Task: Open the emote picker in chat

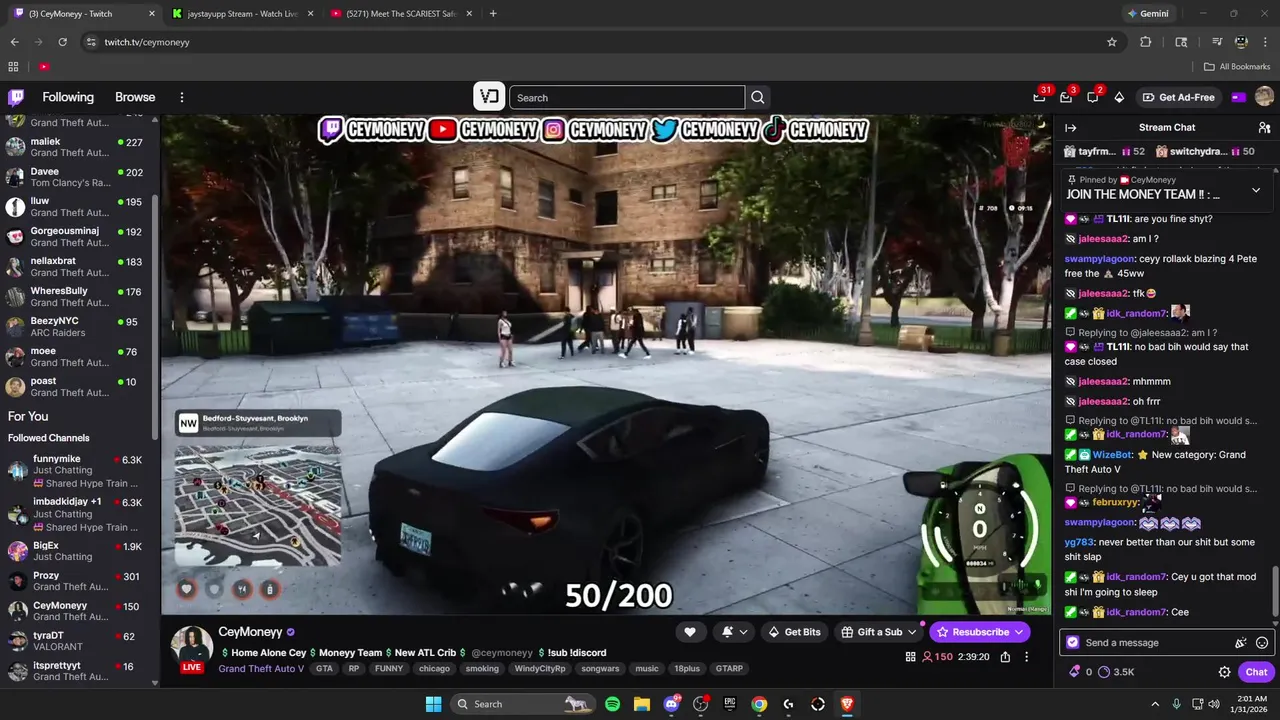Action: pyautogui.click(x=1262, y=643)
